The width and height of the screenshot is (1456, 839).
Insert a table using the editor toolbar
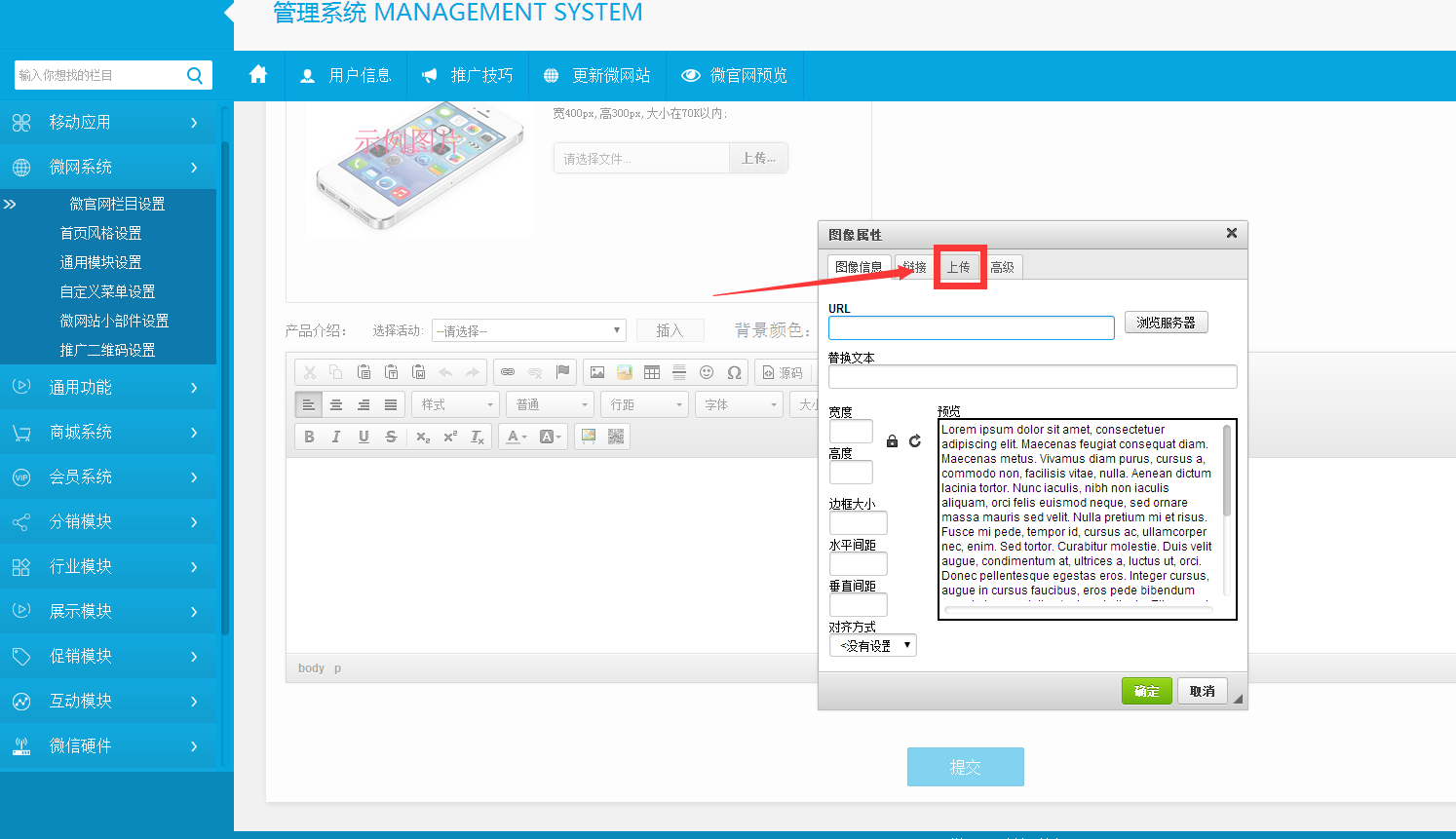coord(652,372)
